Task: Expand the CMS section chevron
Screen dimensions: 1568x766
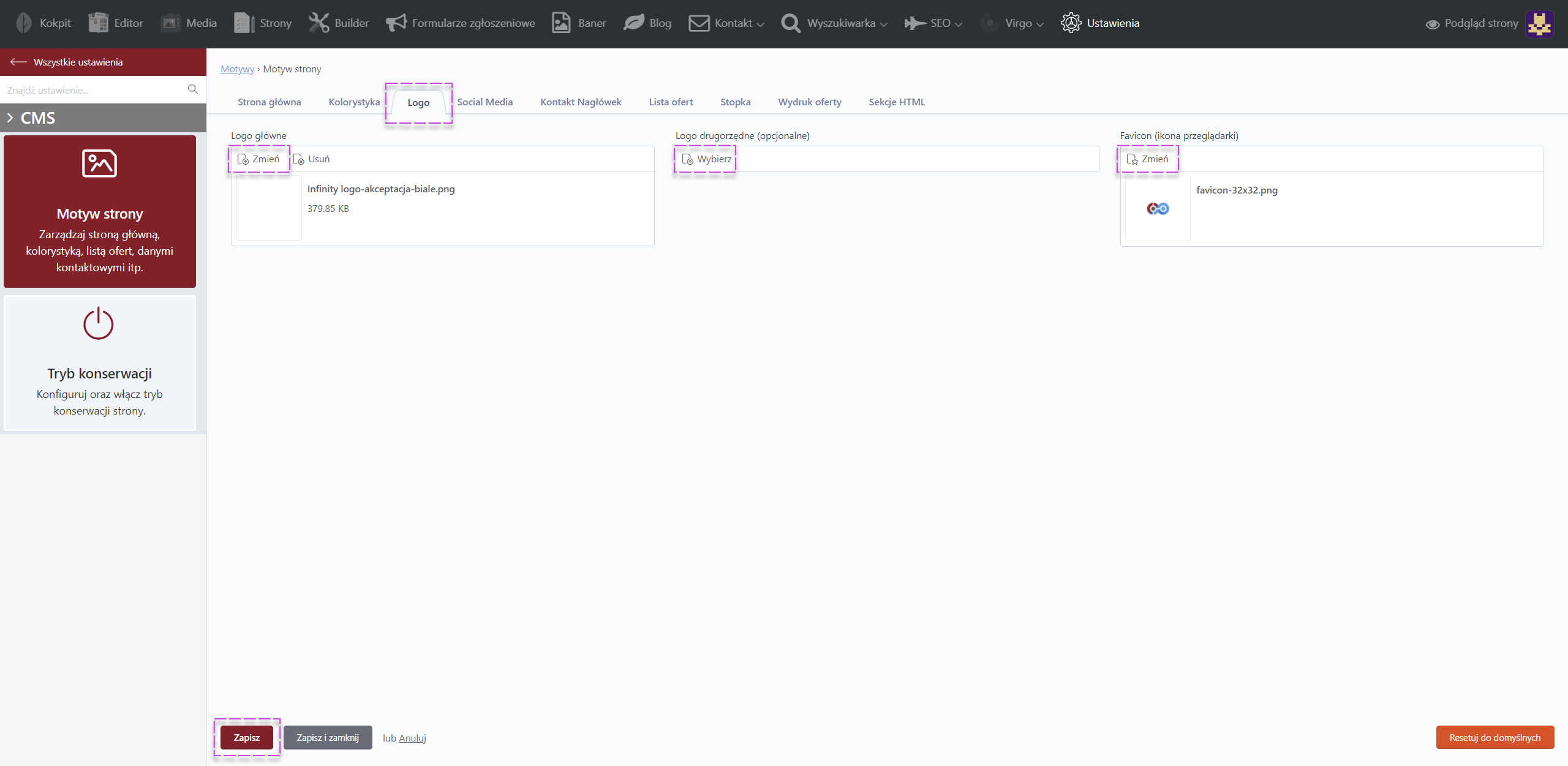Action: pos(10,118)
